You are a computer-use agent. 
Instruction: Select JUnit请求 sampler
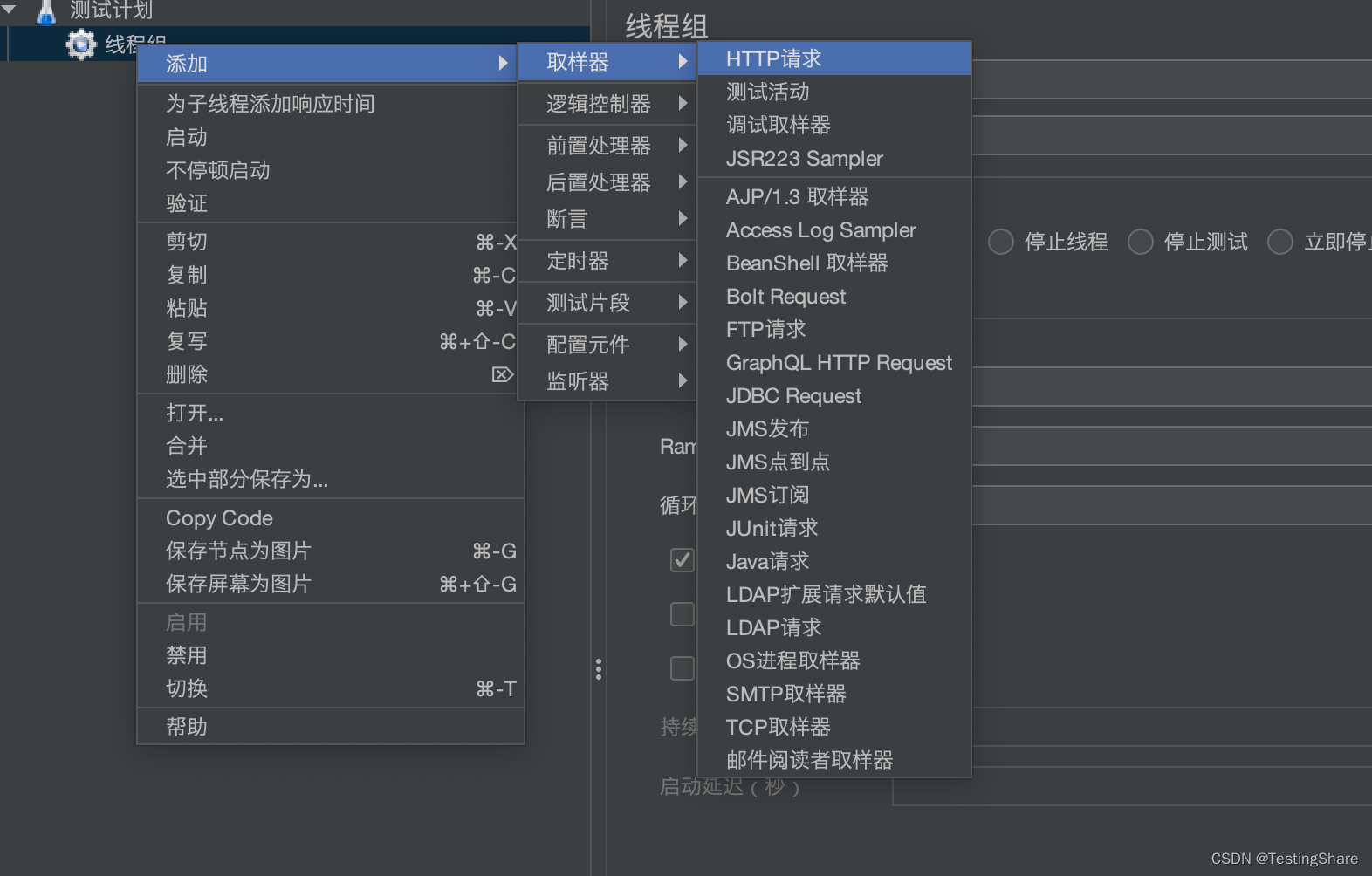tap(834, 528)
